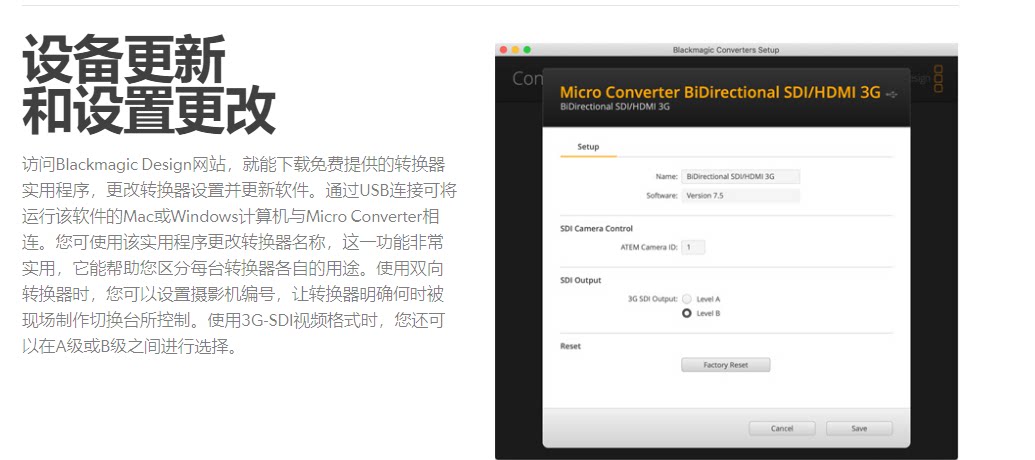1035x460 pixels.
Task: Click the 设备更新 heading text
Action: (x=123, y=58)
